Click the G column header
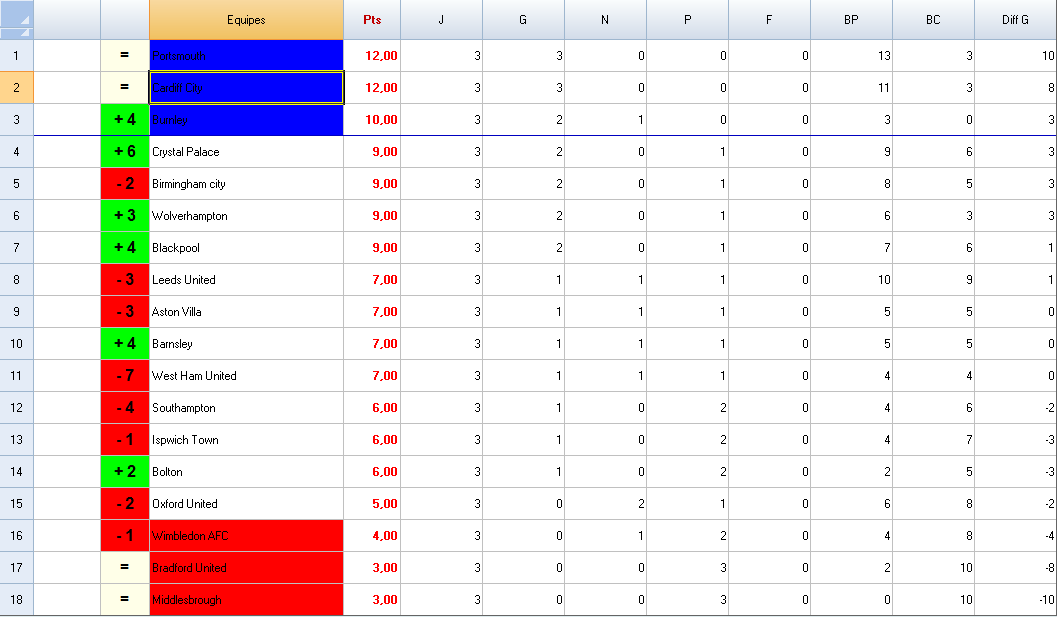1057x617 pixels. 523,20
